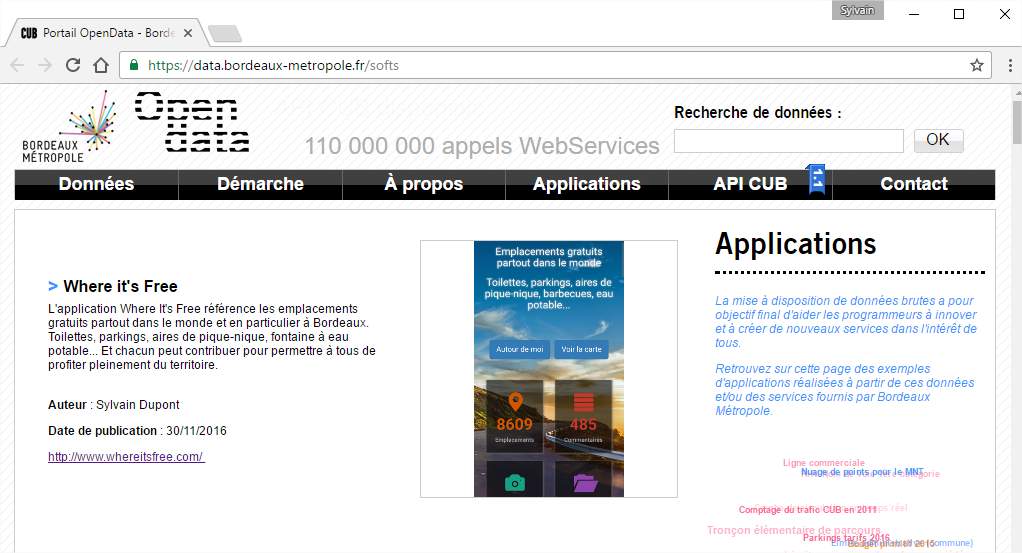Focus the Recherche de données search field

[789, 141]
